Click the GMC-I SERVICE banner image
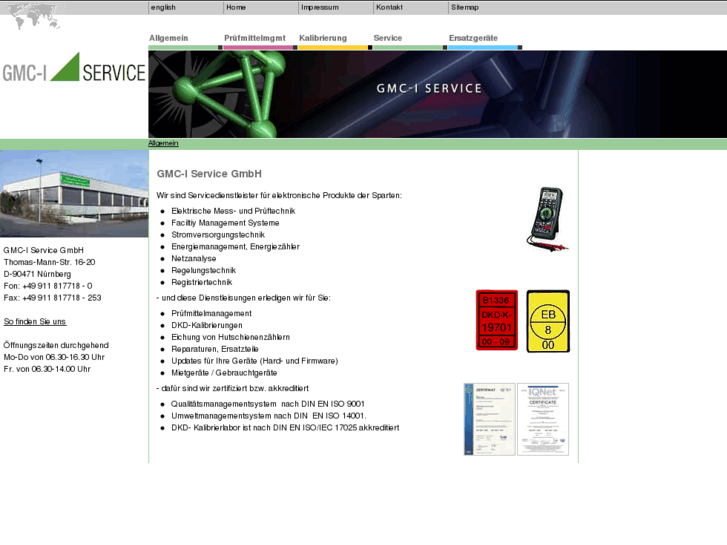Image resolution: width=727 pixels, height=545 pixels. point(438,94)
